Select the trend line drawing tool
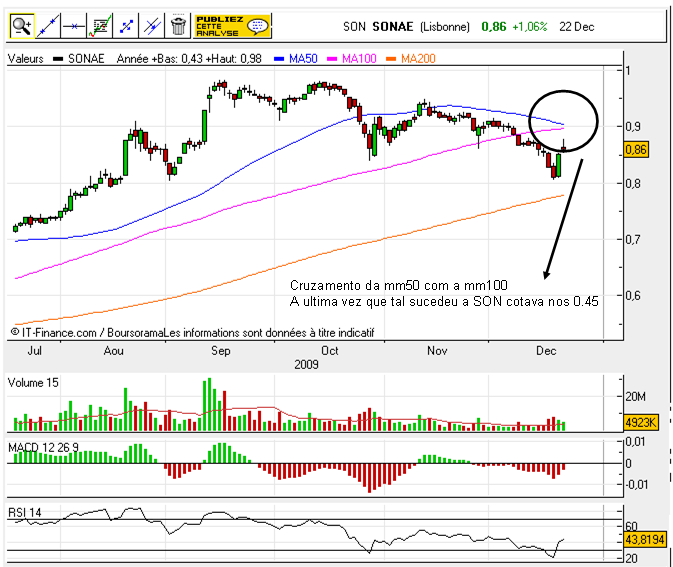 coord(48,26)
